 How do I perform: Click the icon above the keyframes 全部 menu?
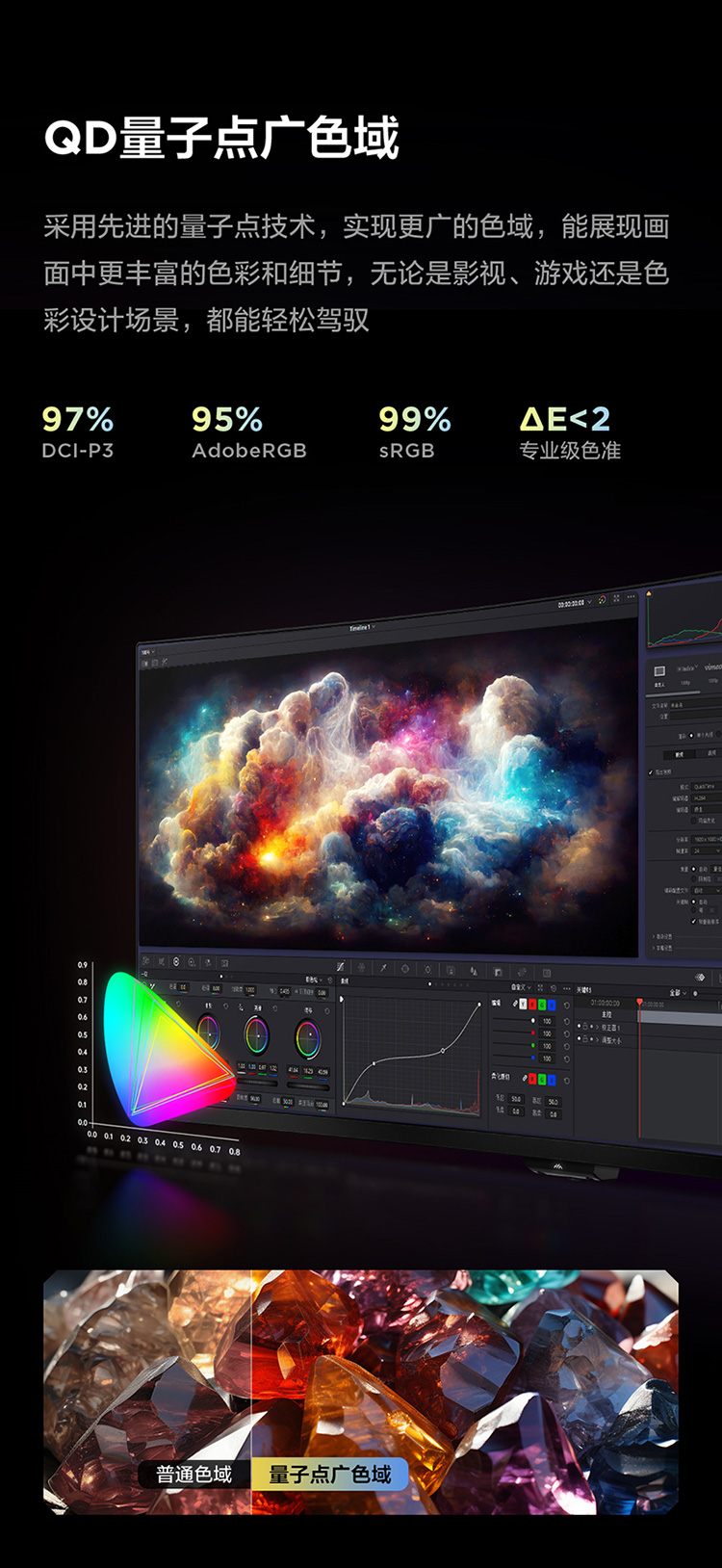[700, 977]
